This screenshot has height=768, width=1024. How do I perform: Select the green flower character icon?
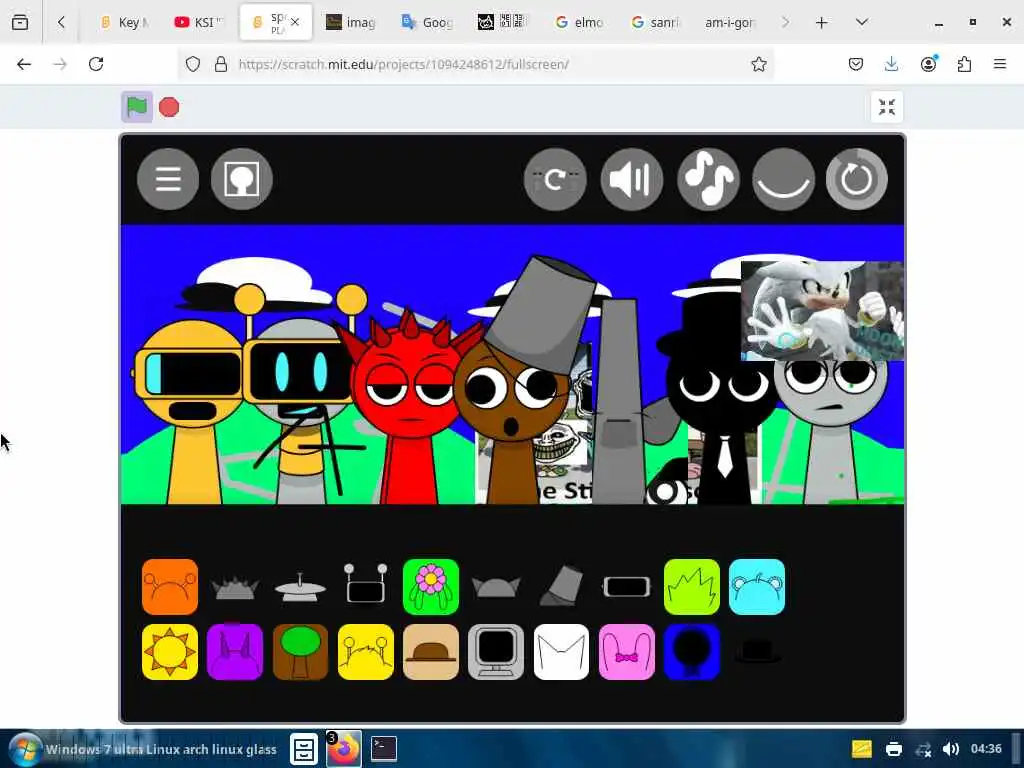click(431, 586)
